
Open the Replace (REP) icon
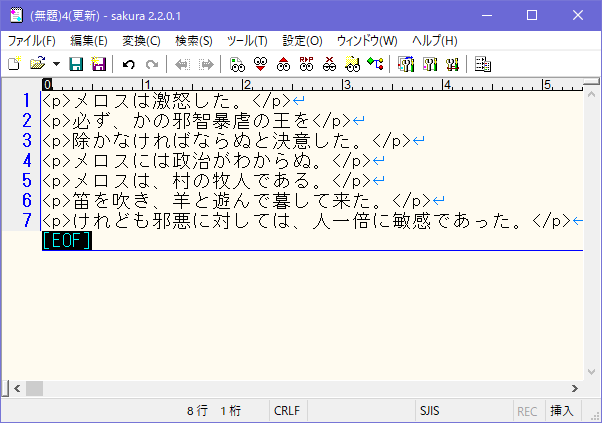click(x=306, y=64)
